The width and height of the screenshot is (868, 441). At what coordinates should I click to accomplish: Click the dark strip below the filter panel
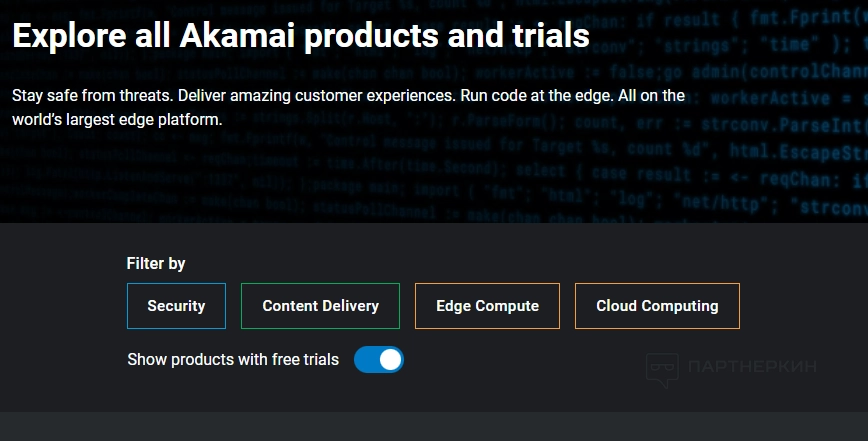pyautogui.click(x=434, y=426)
